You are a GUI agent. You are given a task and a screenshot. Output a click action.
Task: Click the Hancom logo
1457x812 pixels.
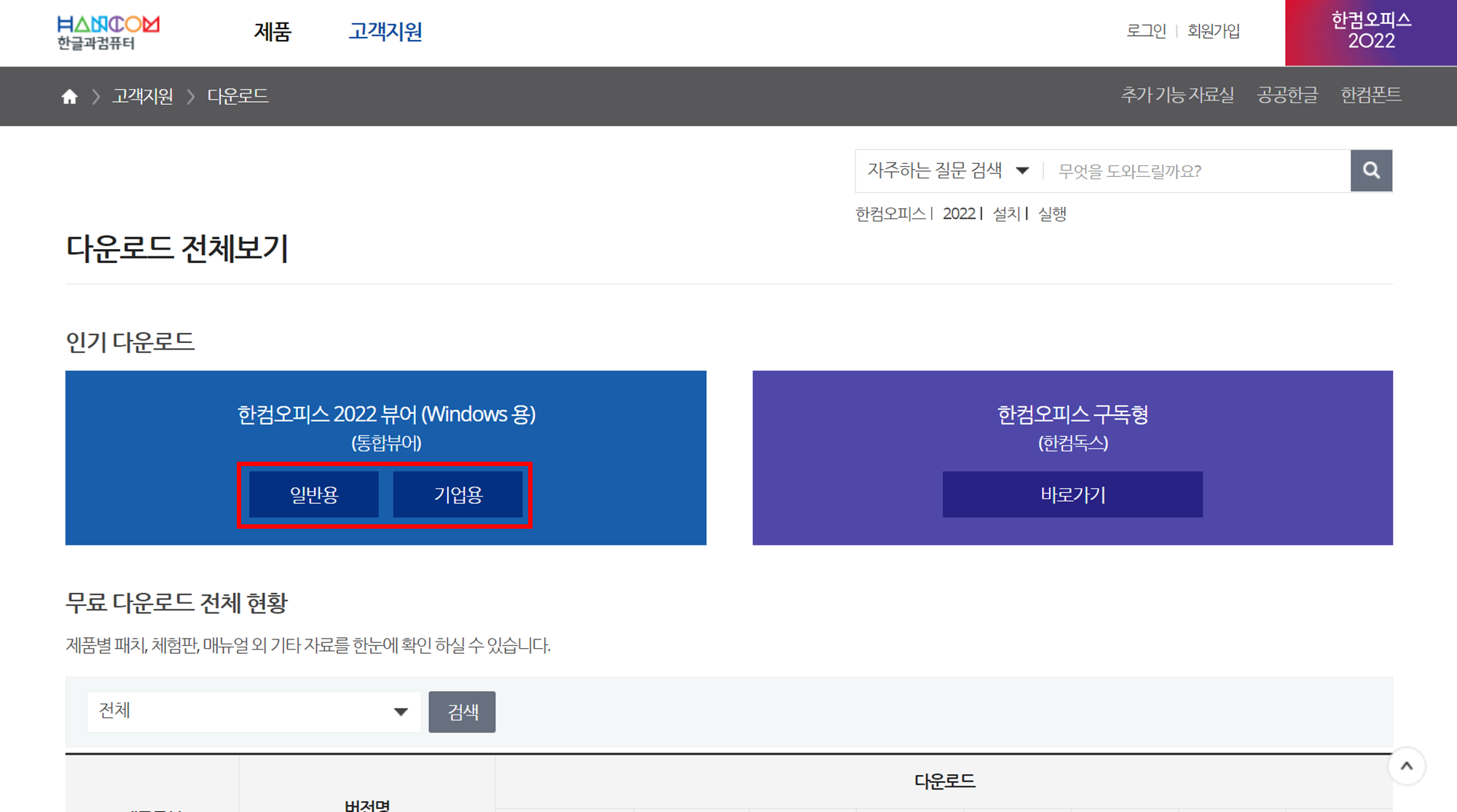[x=109, y=33]
